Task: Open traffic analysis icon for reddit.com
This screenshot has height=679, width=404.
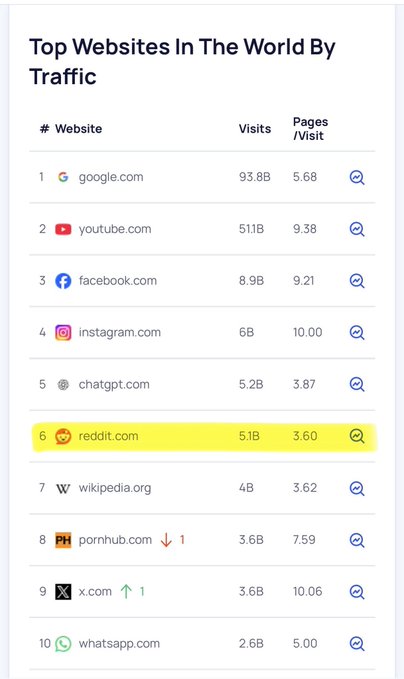Action: click(x=357, y=436)
